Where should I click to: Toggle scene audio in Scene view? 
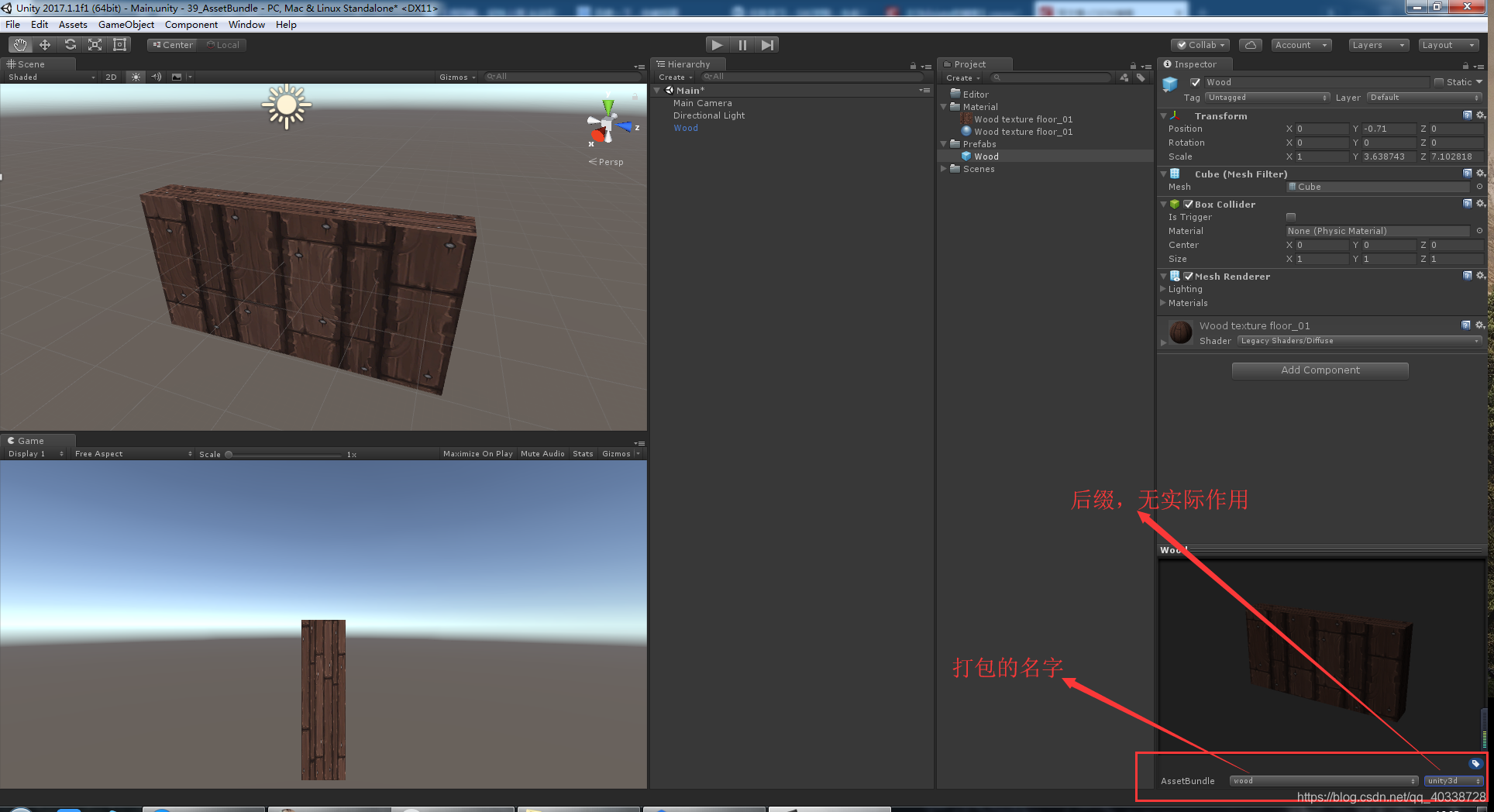point(156,77)
